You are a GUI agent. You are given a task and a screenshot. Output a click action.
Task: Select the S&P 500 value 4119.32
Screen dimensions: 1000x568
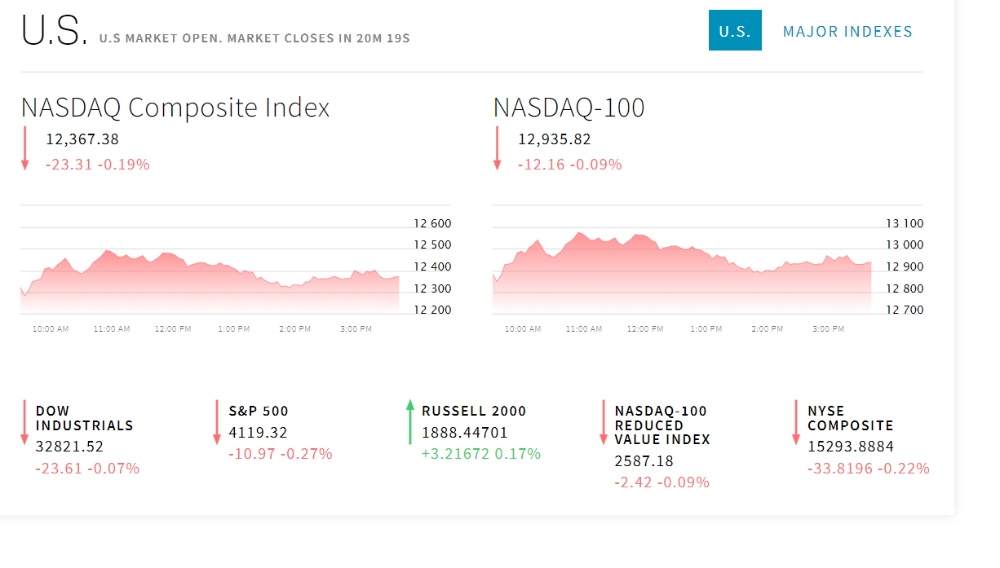258,433
